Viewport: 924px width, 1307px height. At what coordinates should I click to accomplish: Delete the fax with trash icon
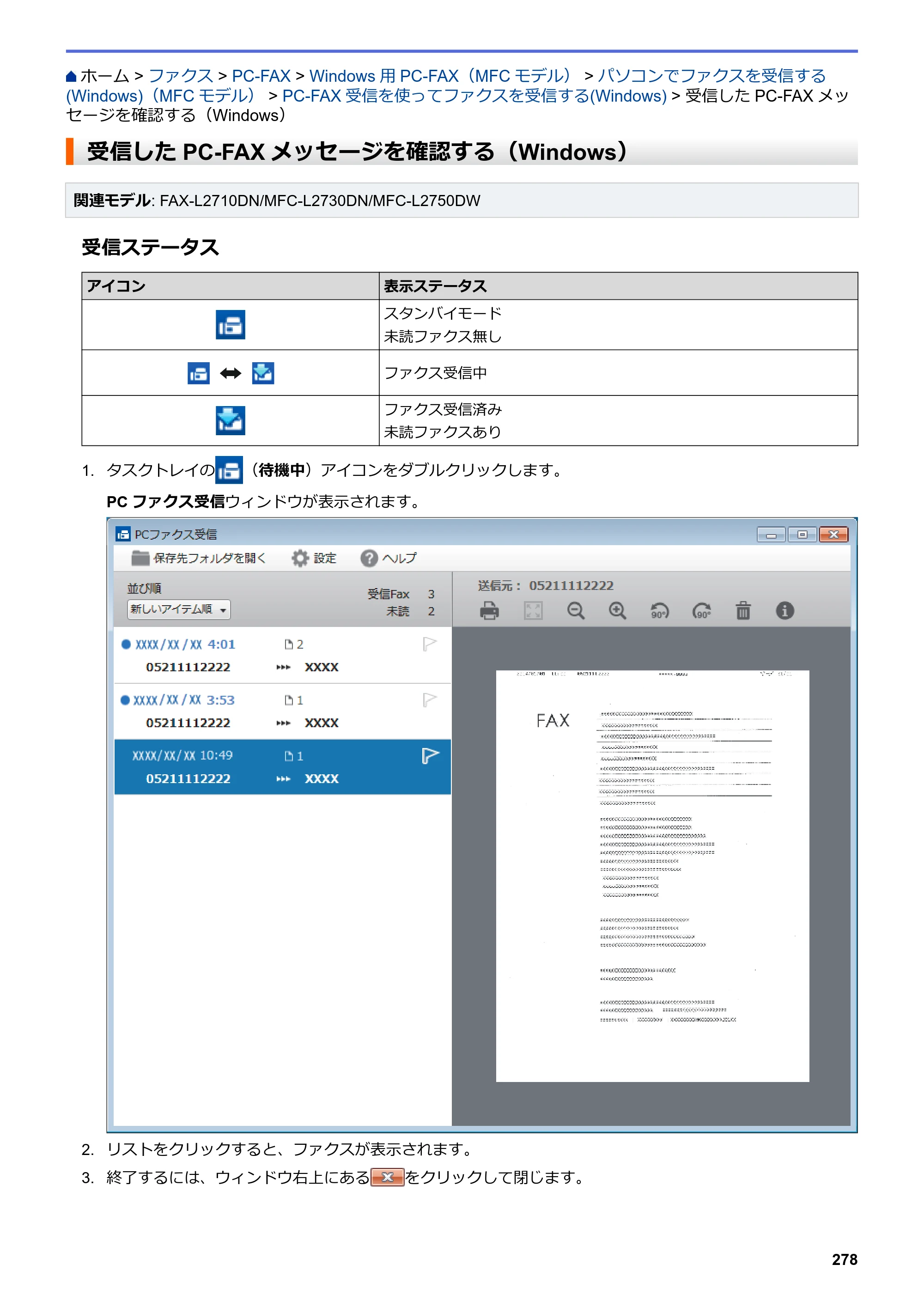743,611
